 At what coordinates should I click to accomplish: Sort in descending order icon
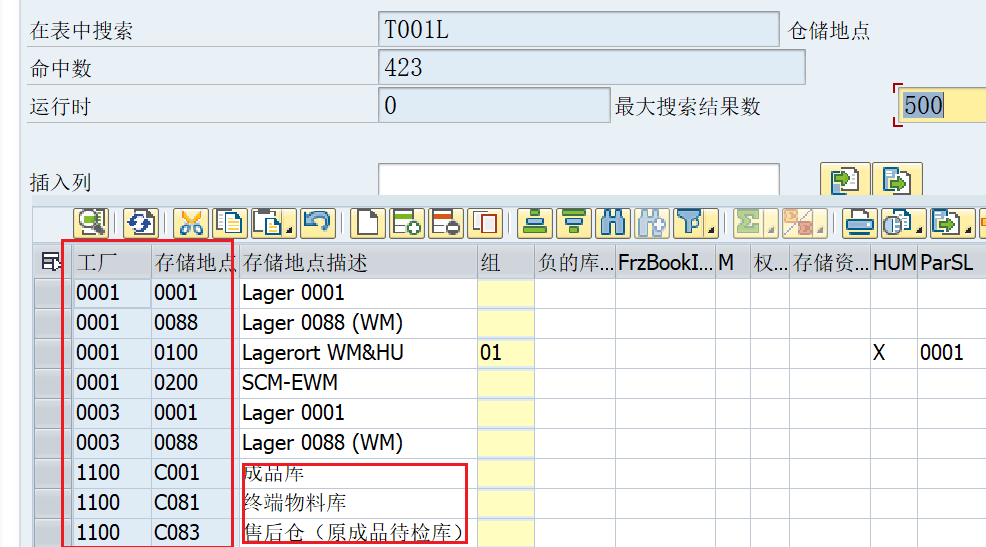573,223
